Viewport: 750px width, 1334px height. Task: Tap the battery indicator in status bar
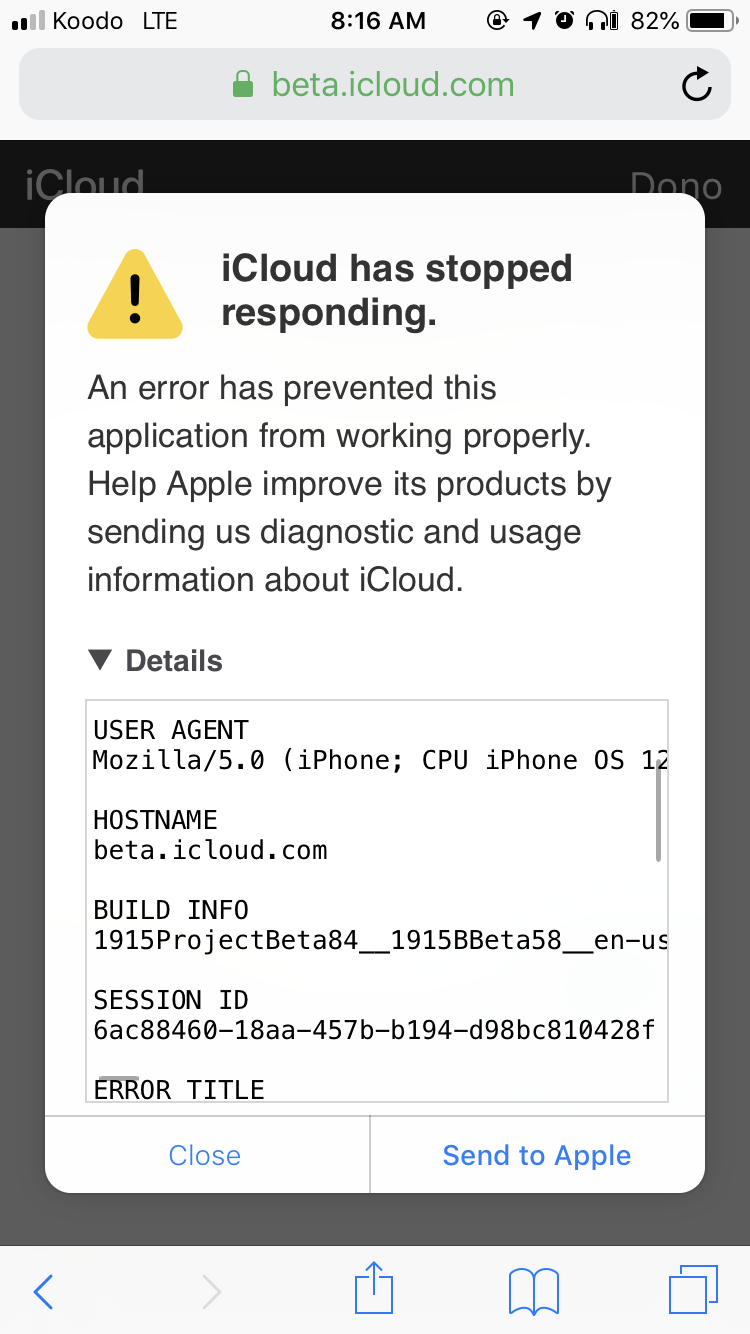click(711, 20)
